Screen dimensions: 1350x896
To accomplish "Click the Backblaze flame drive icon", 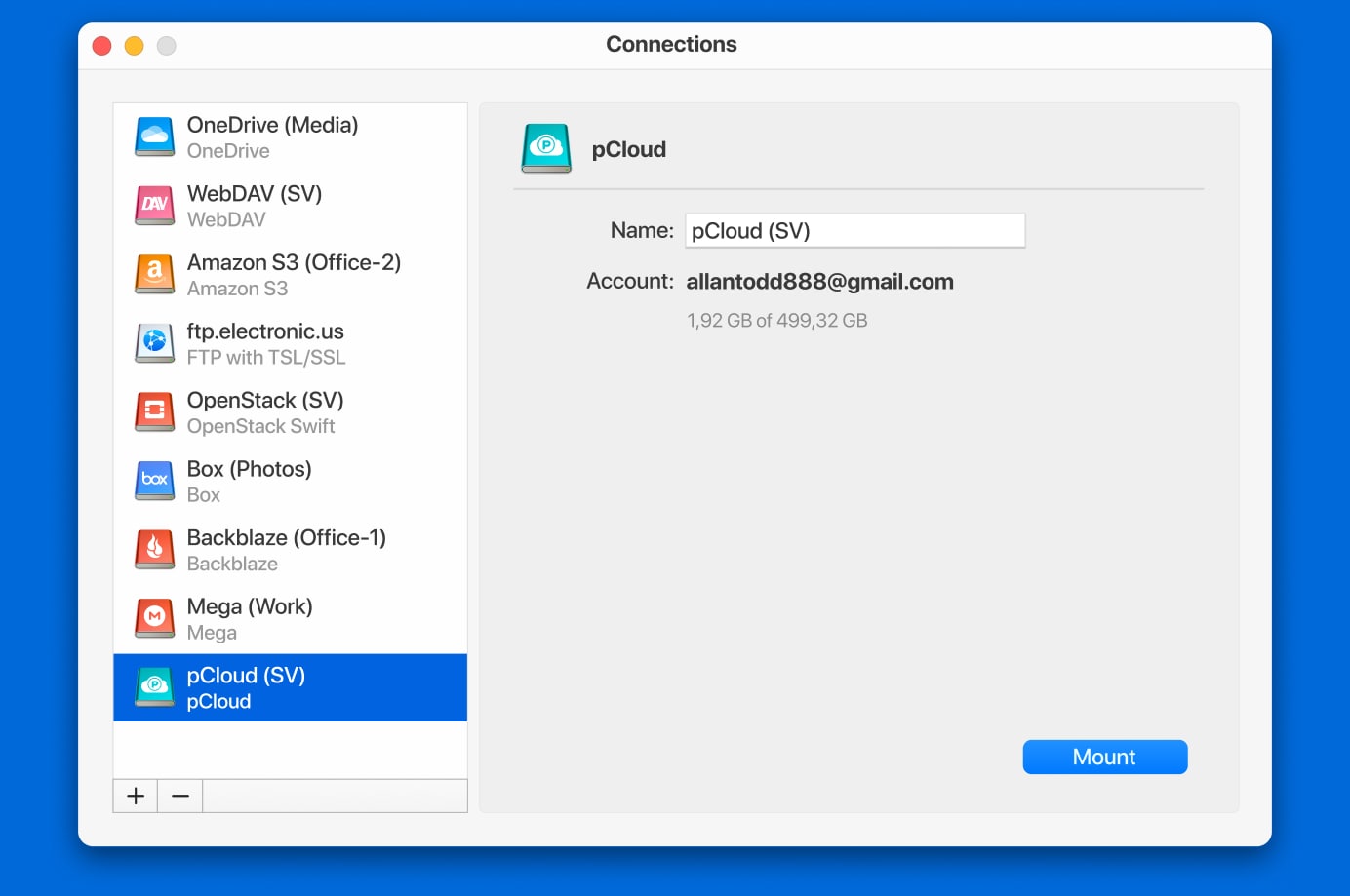I will (154, 550).
